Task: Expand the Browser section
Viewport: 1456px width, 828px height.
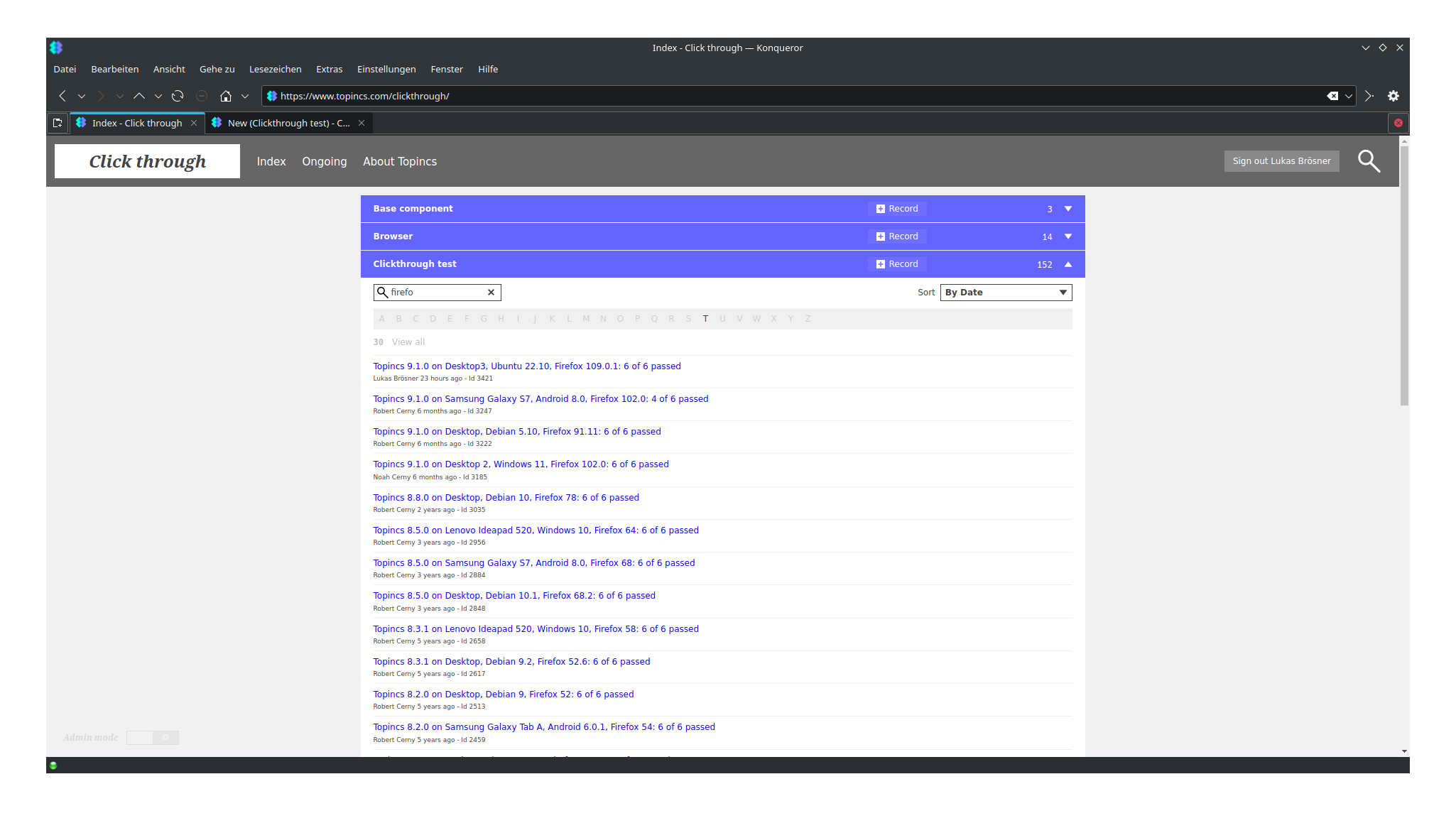Action: tap(1067, 236)
